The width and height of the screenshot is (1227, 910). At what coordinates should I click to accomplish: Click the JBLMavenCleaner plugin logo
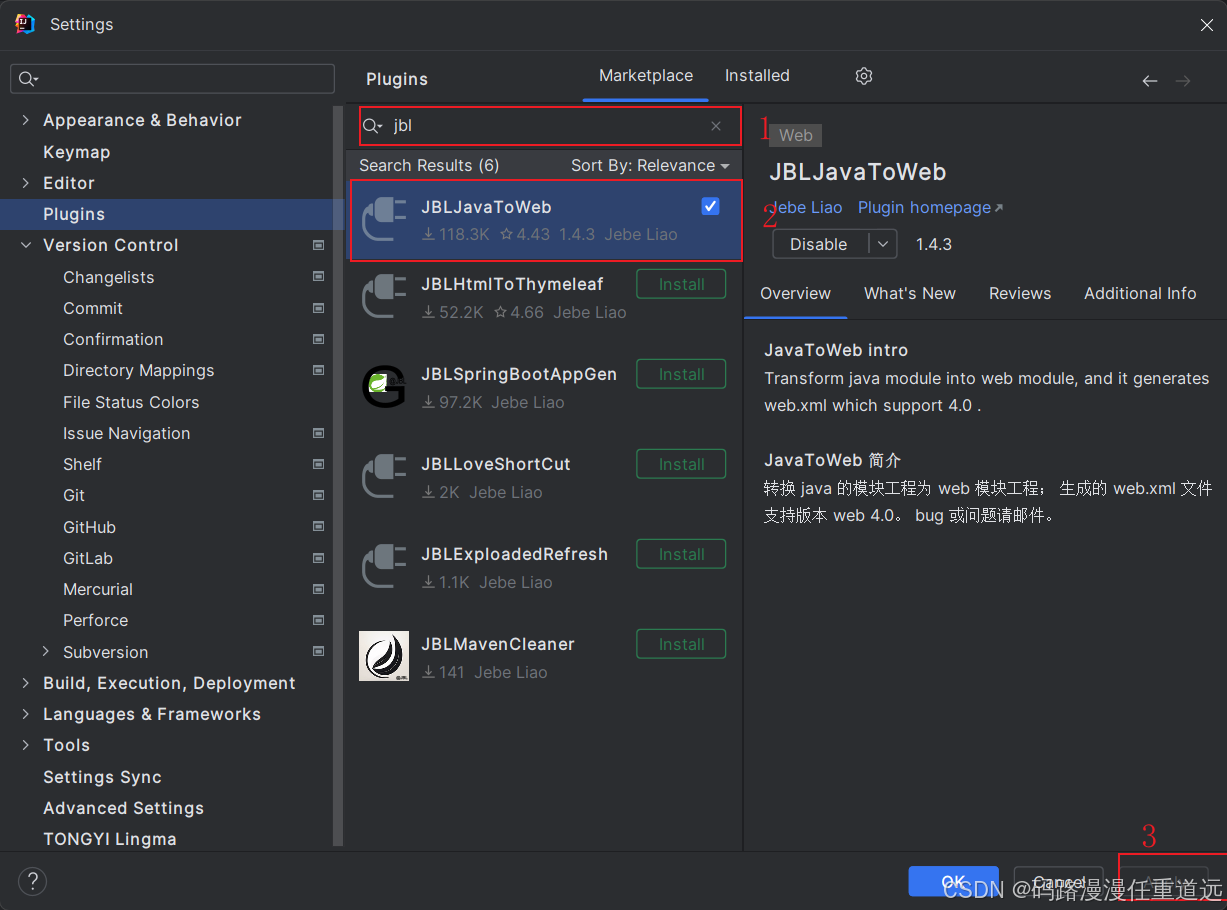(x=384, y=656)
